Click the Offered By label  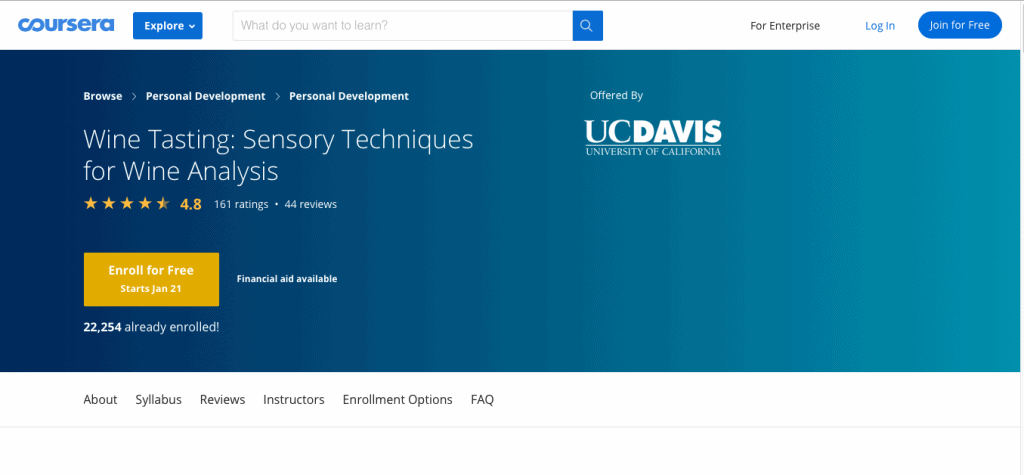point(616,95)
